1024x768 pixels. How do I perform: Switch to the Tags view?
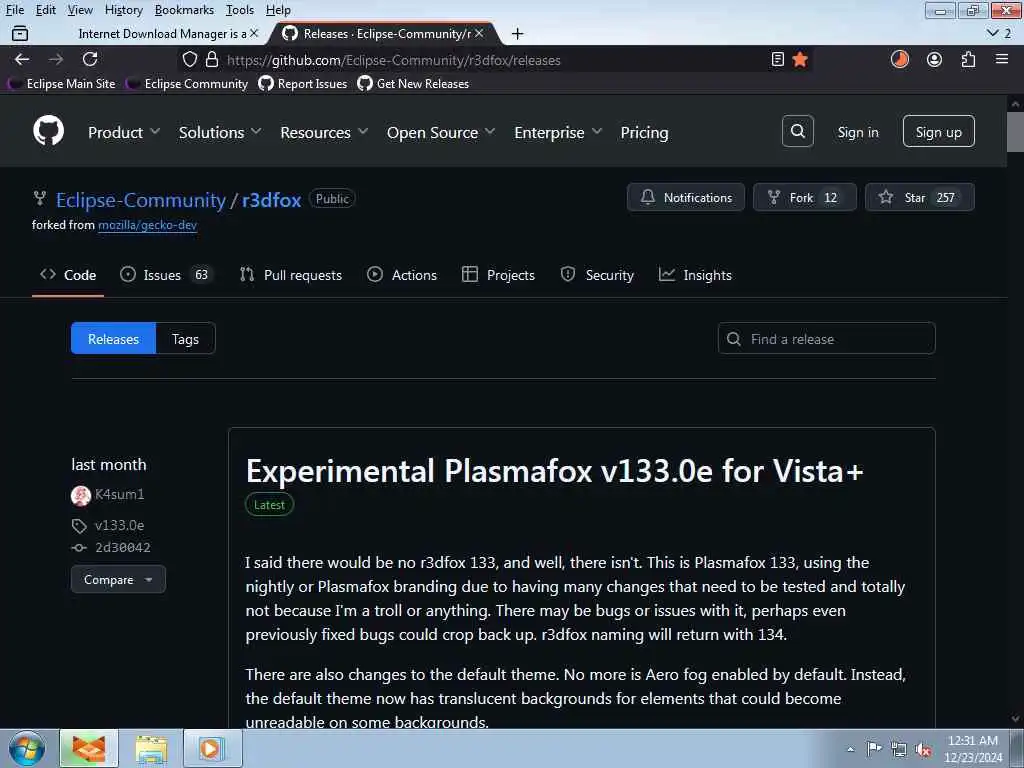[185, 338]
